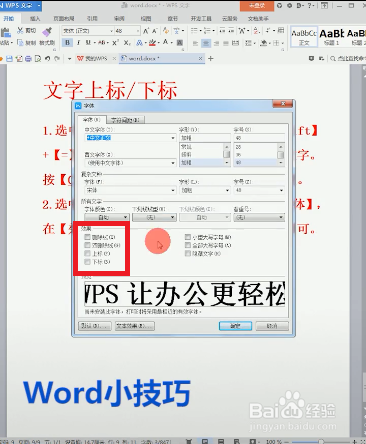Click the strikethrough AB icon
The width and height of the screenshot is (366, 444).
pos(101,43)
